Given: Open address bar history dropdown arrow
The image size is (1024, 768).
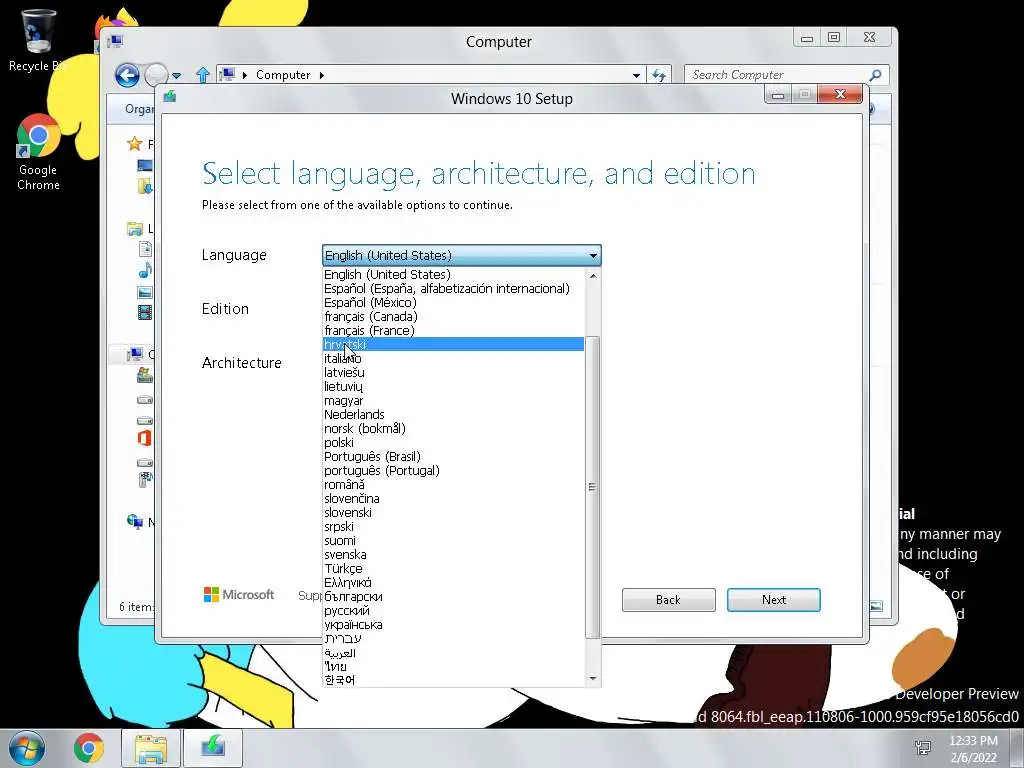Looking at the screenshot, I should (636, 75).
